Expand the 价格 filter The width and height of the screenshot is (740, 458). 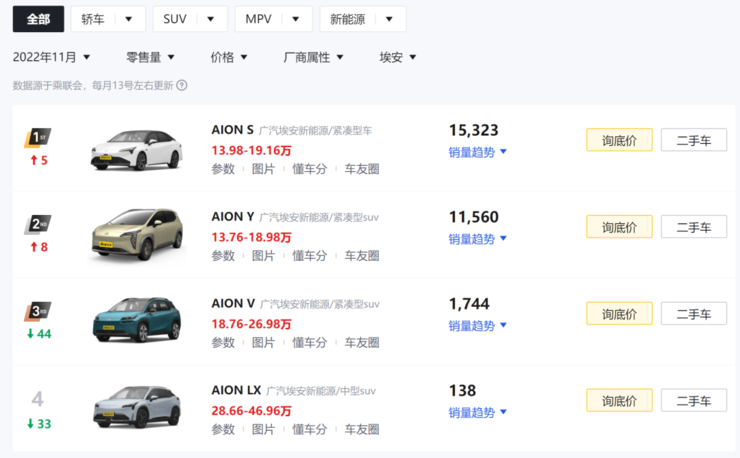229,57
